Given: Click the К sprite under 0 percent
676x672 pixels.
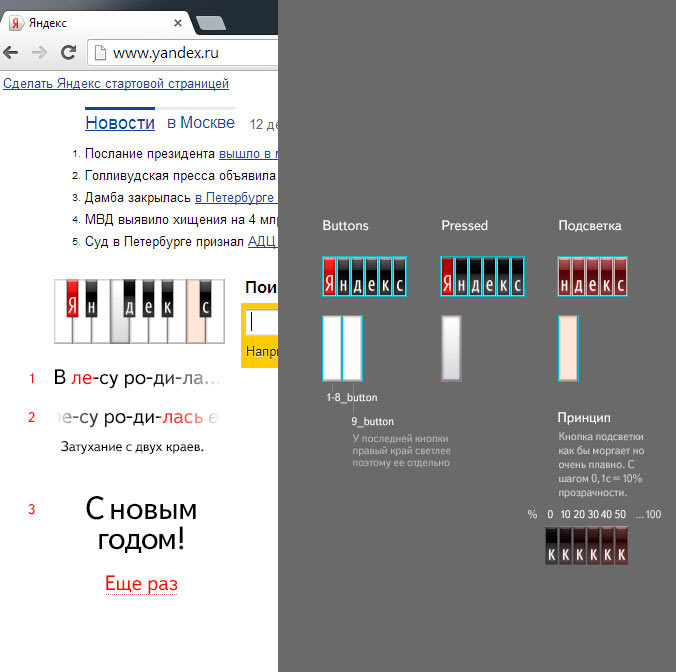Looking at the screenshot, I should [x=551, y=546].
